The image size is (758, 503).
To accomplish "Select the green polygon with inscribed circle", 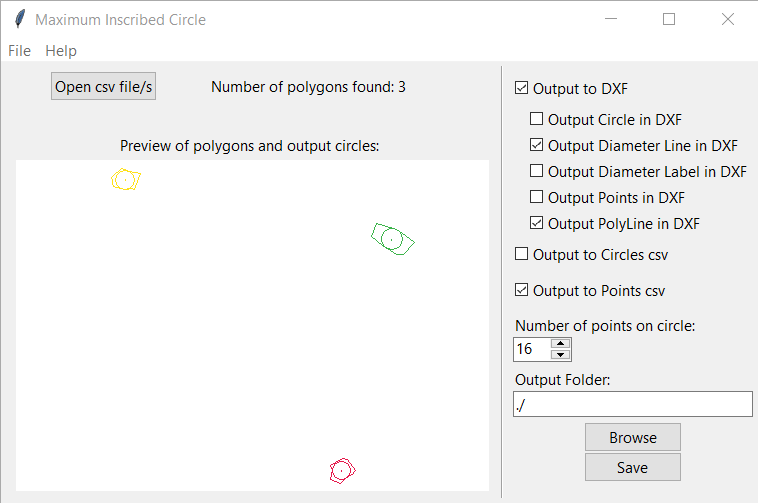I will pyautogui.click(x=393, y=239).
